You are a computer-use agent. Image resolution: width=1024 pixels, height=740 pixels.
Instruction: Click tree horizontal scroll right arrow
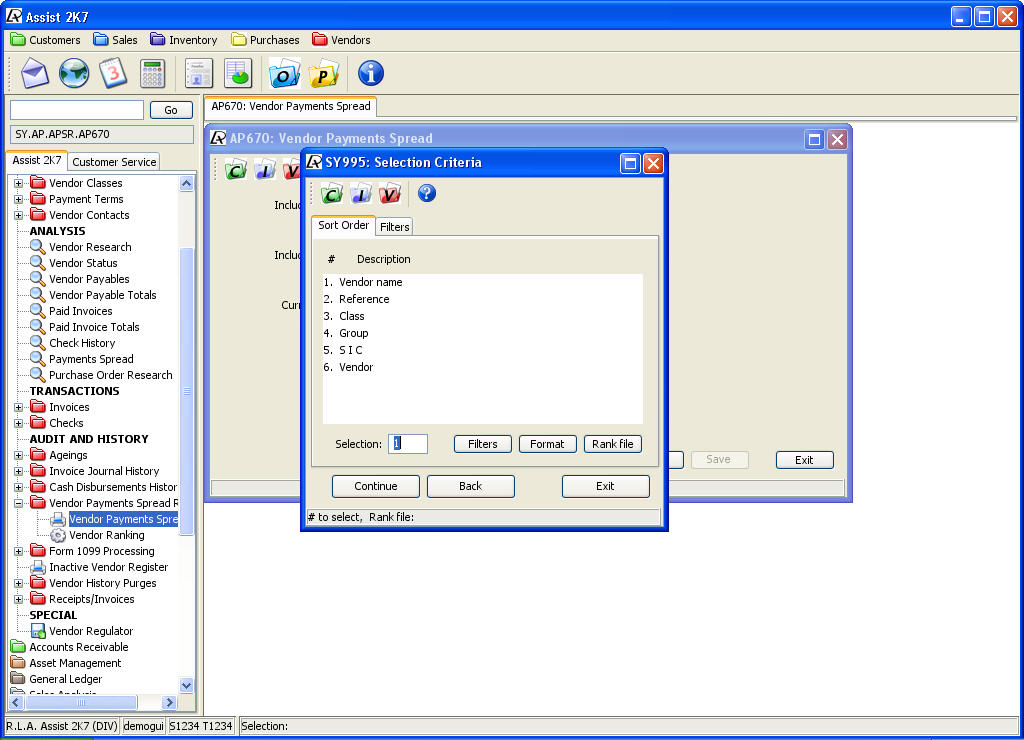pos(170,703)
